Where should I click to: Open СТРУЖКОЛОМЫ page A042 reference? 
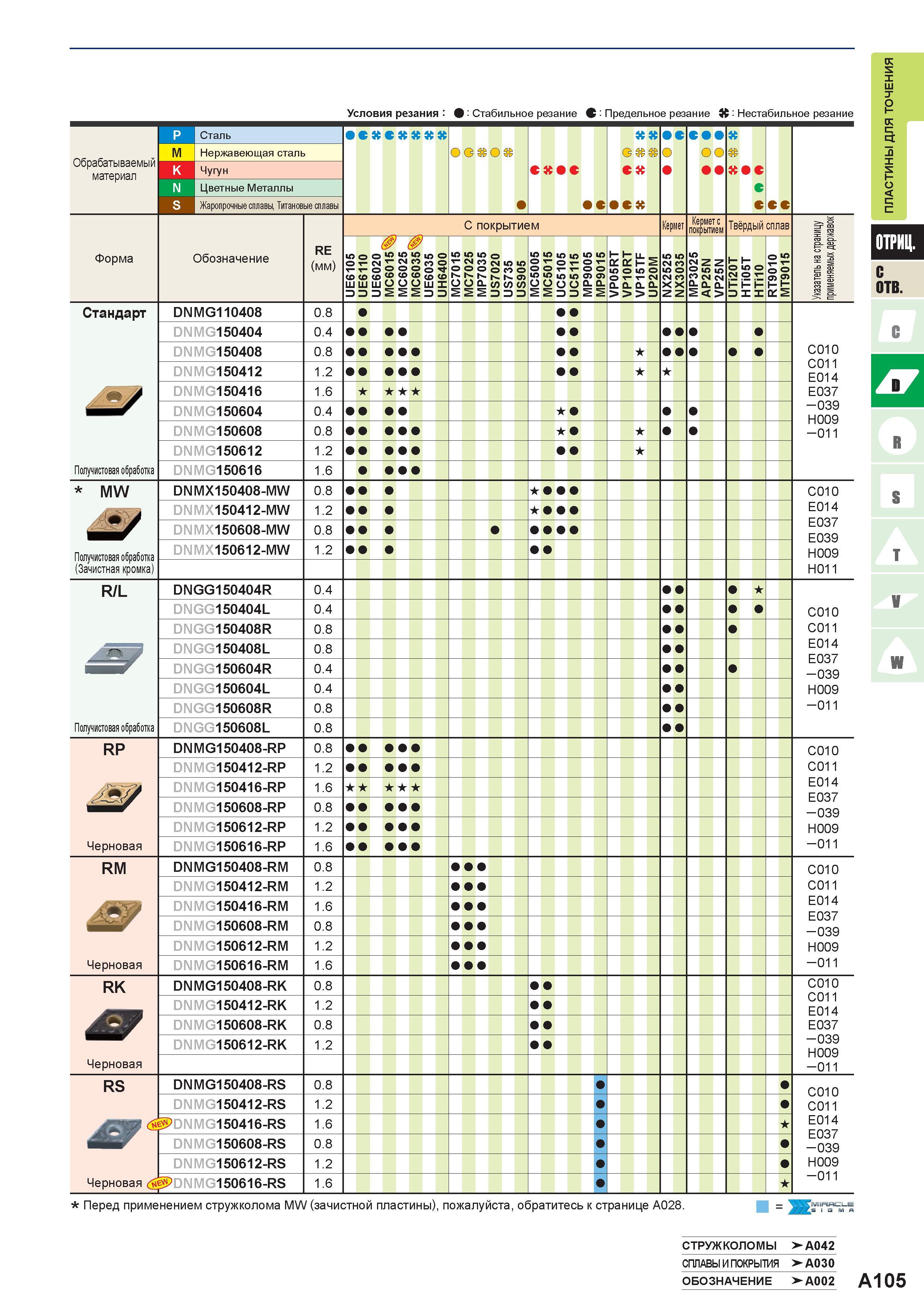(758, 1246)
